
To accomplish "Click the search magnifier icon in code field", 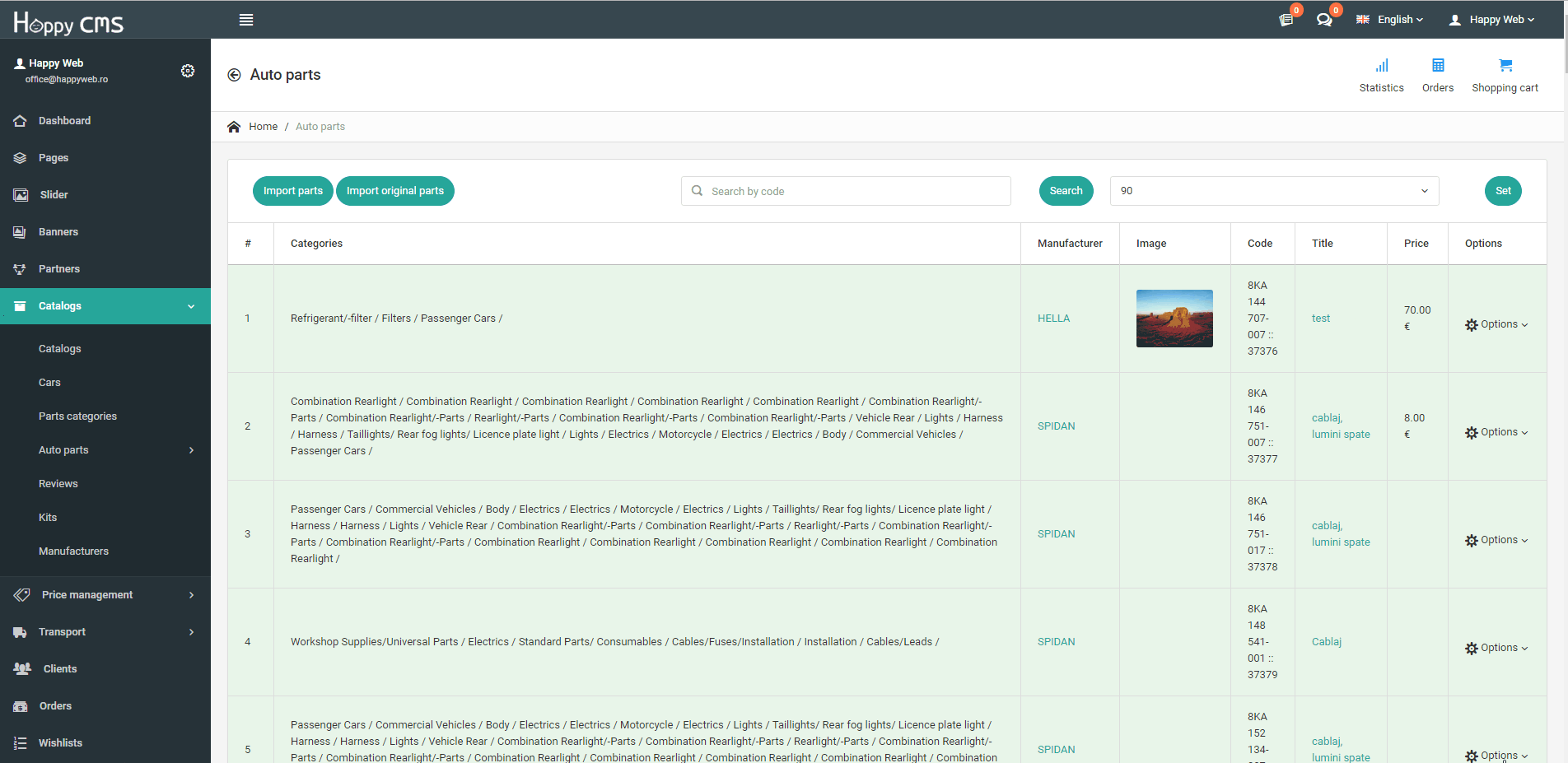I will 697,191.
